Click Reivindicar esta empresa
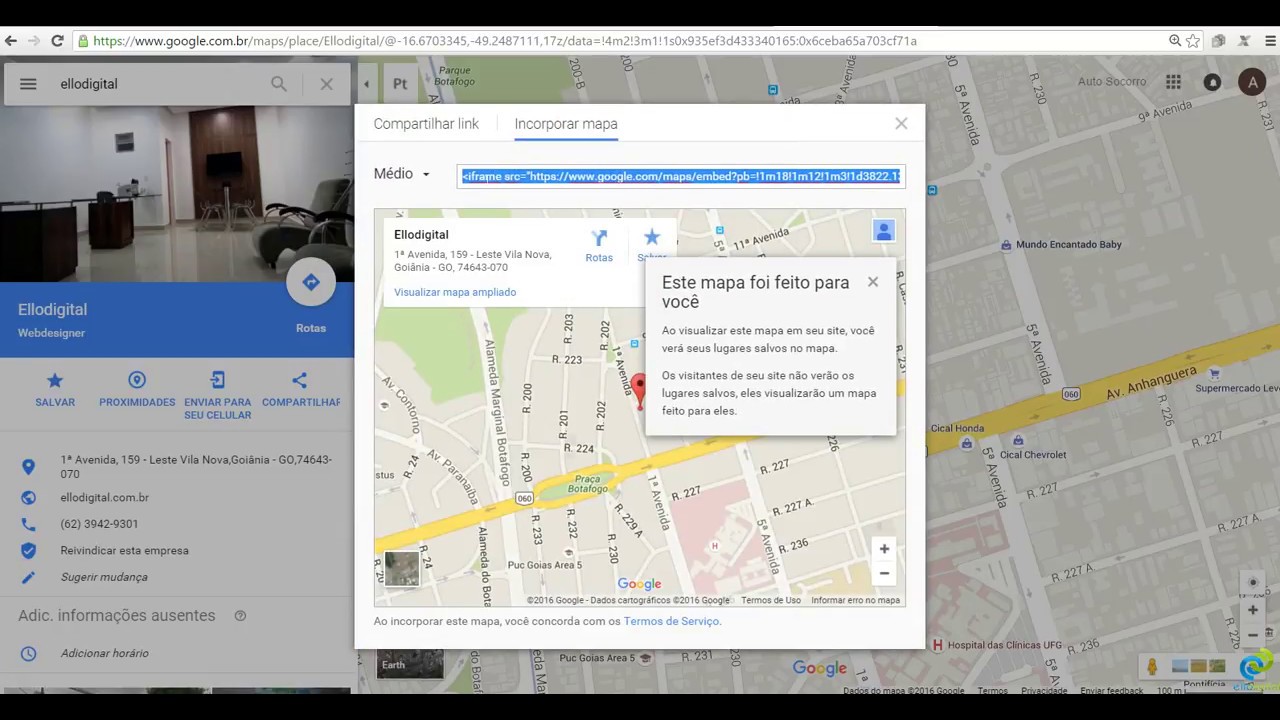Screen dimensions: 1280x720 tap(124, 551)
